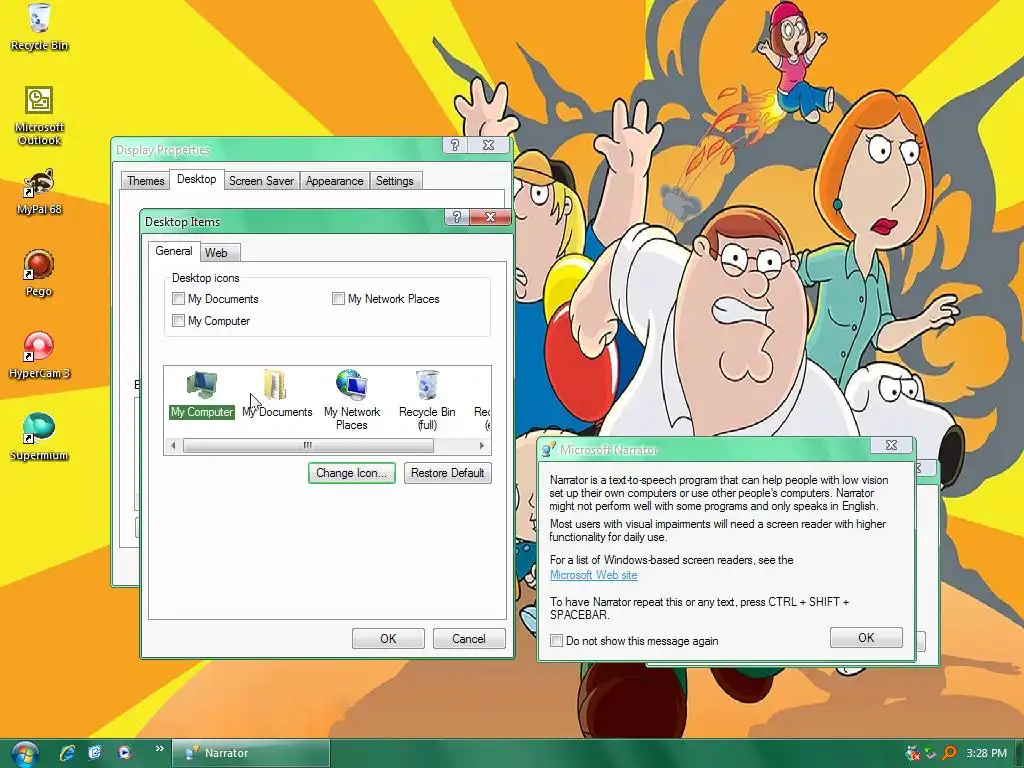Select the HyperCam 3 desktop shortcut
The height and width of the screenshot is (768, 1024).
coord(39,355)
